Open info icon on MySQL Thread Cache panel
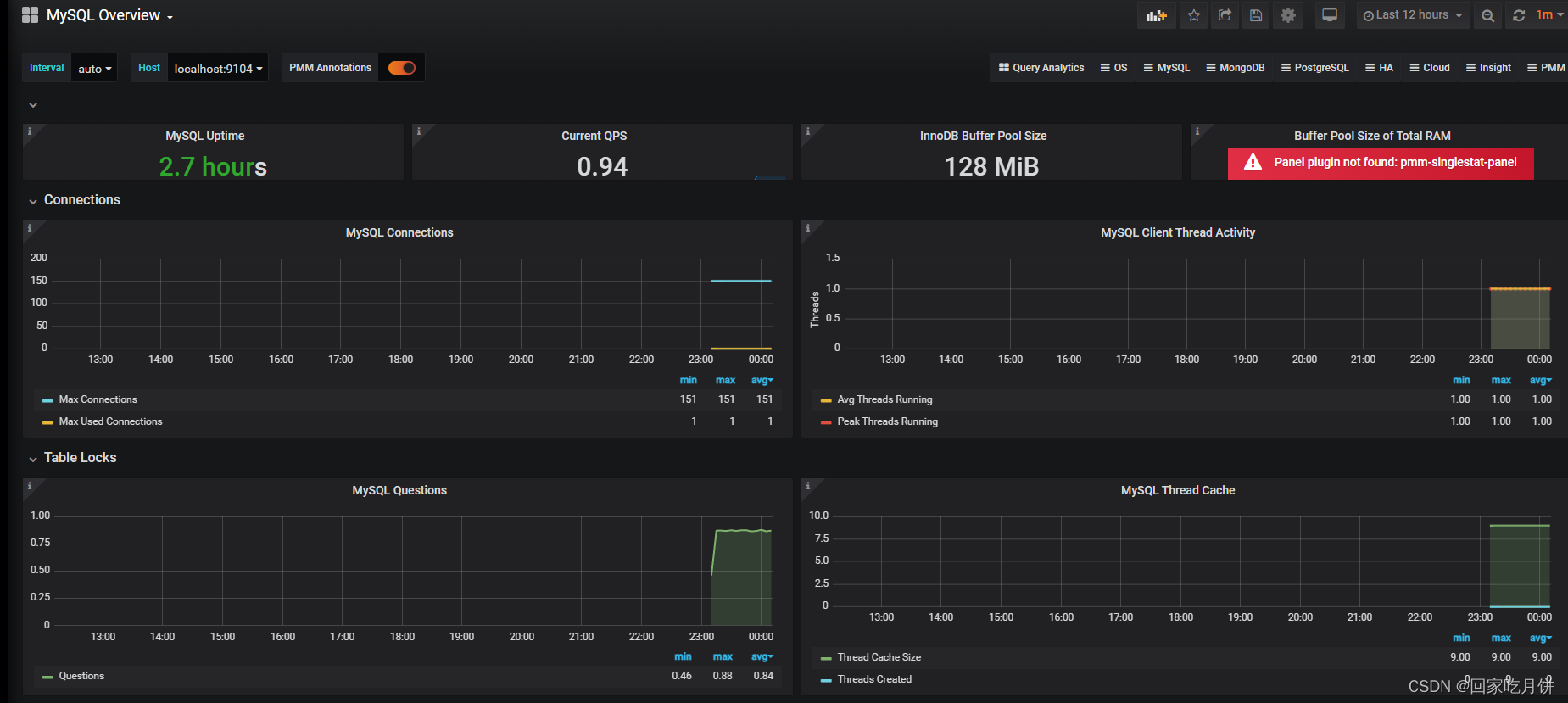The width and height of the screenshot is (1568, 703). pyautogui.click(x=808, y=486)
